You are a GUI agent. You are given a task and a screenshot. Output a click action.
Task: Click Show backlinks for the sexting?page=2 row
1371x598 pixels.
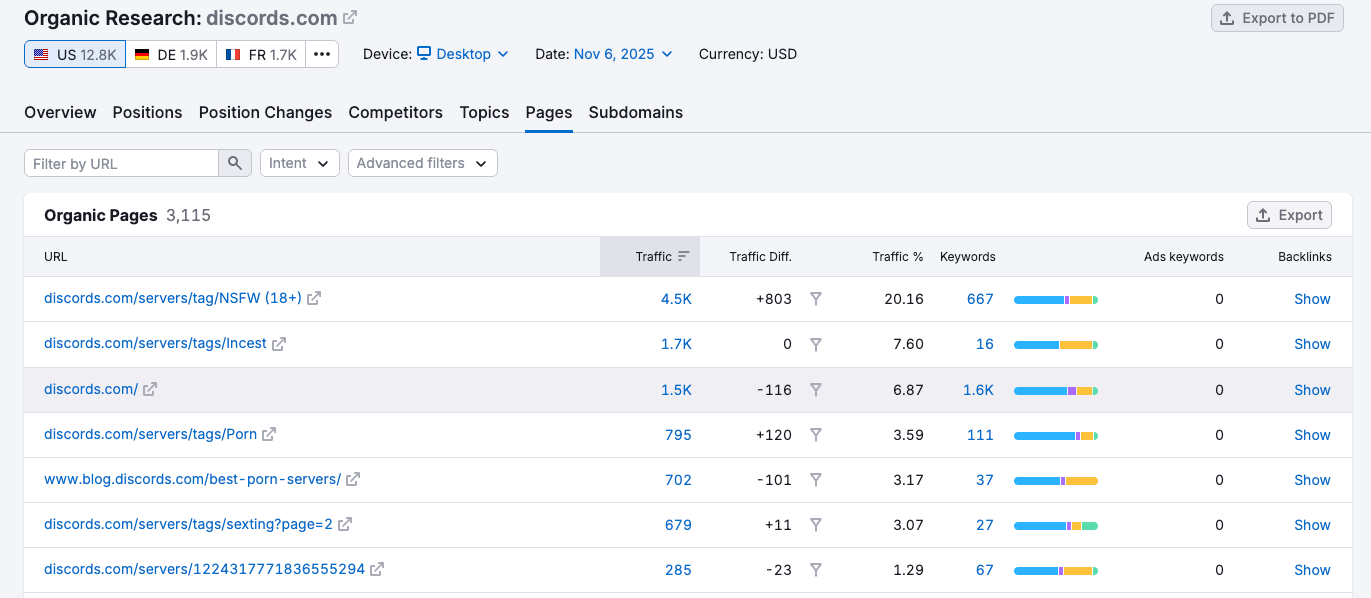tap(1312, 525)
